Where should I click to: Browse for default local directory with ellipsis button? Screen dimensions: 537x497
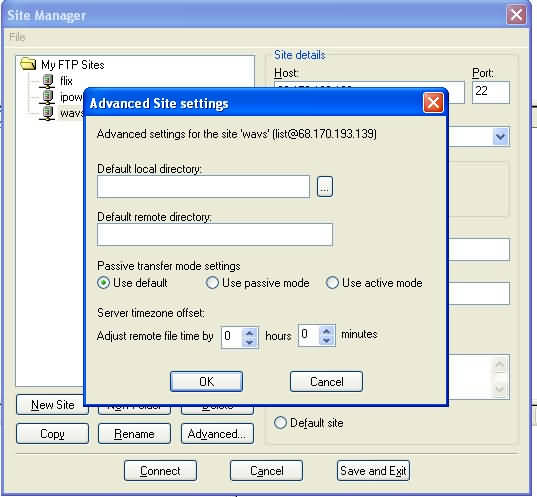pyautogui.click(x=325, y=187)
